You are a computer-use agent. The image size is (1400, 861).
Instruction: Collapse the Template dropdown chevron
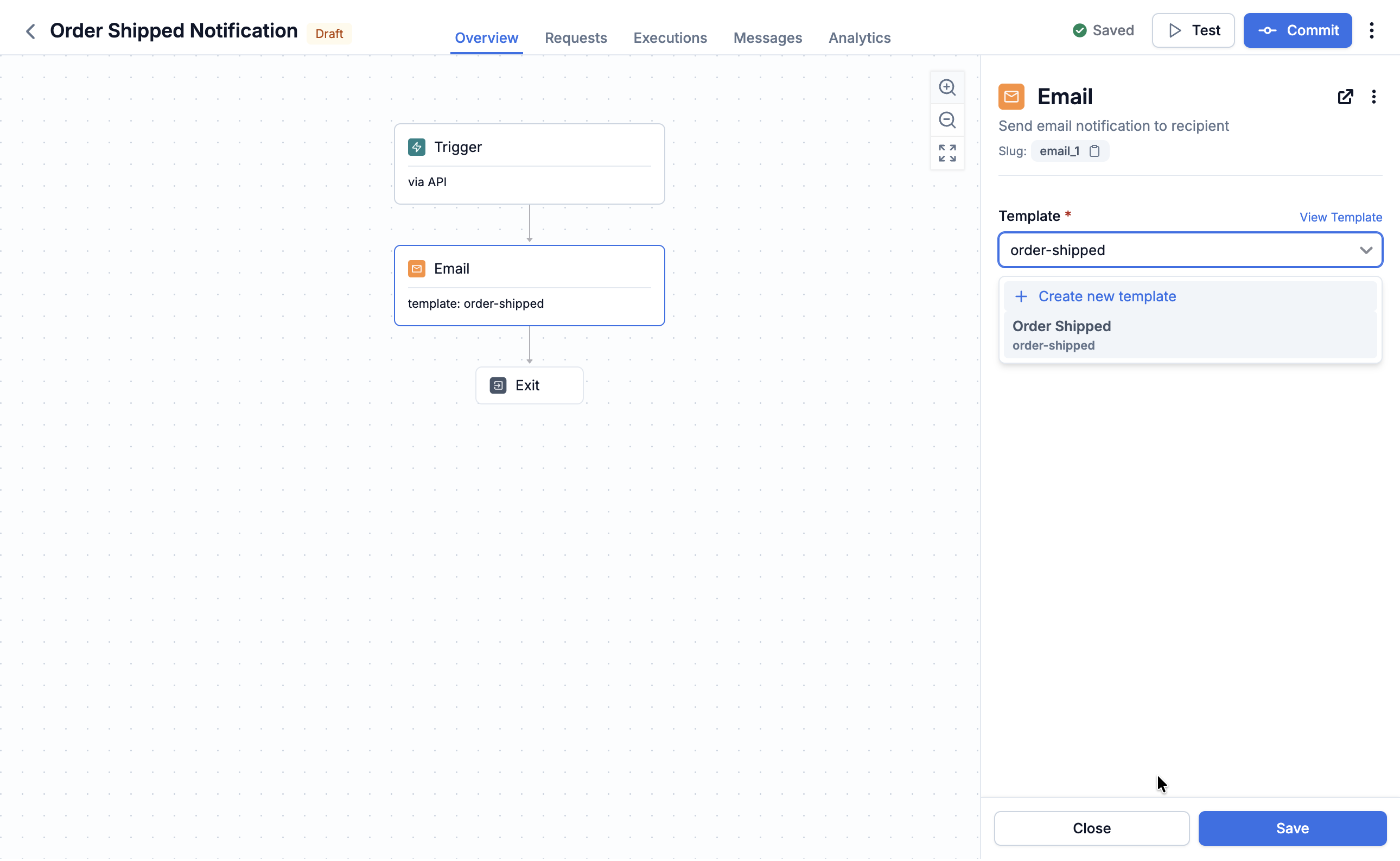pos(1366,250)
